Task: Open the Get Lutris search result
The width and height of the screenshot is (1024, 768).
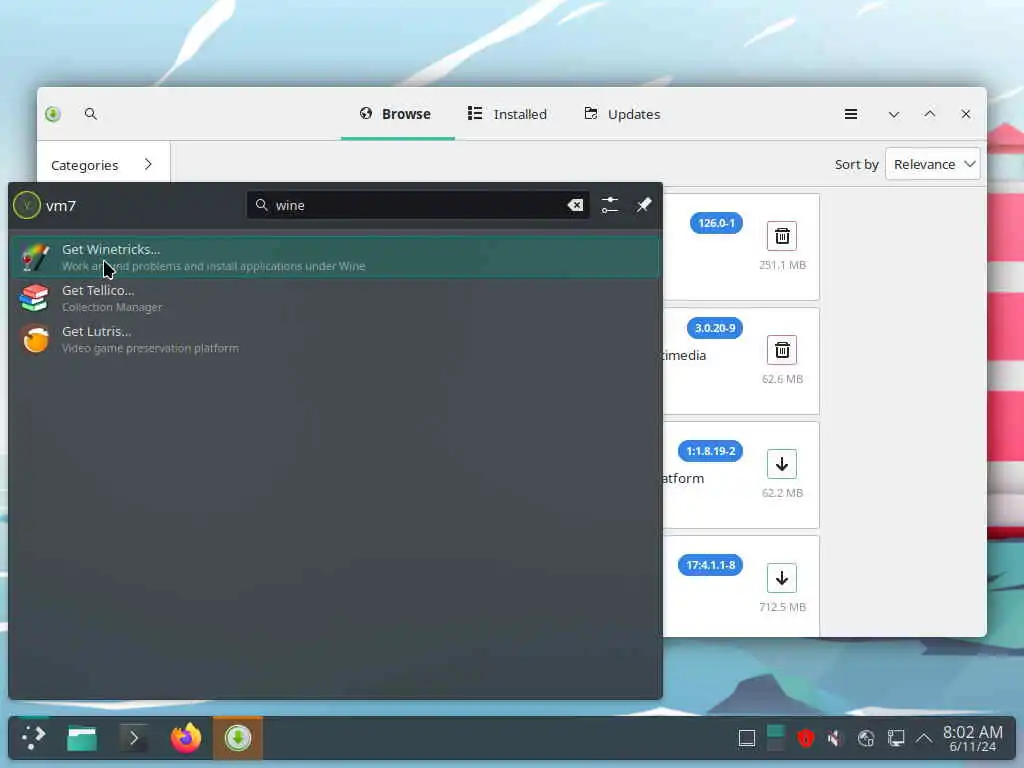Action: 336,340
